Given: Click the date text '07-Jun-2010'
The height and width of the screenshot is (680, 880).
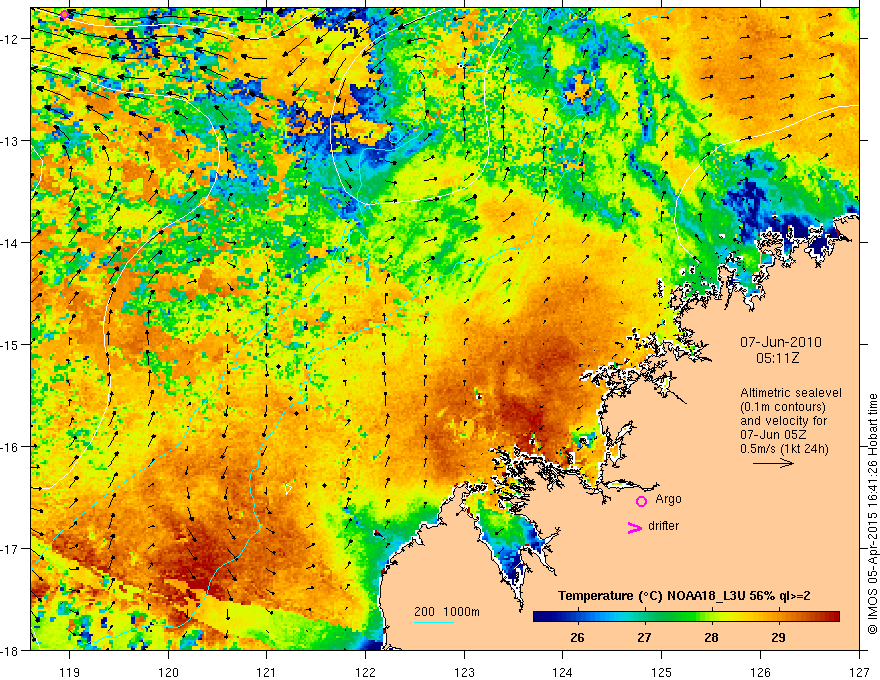Looking at the screenshot, I should point(781,342).
